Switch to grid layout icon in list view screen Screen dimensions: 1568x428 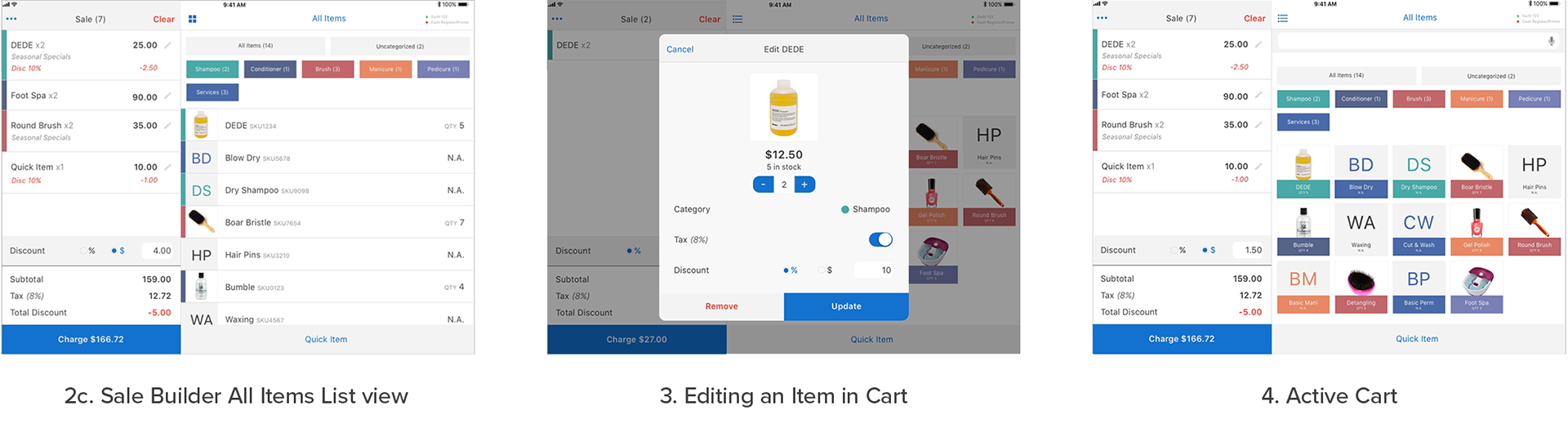tap(193, 19)
